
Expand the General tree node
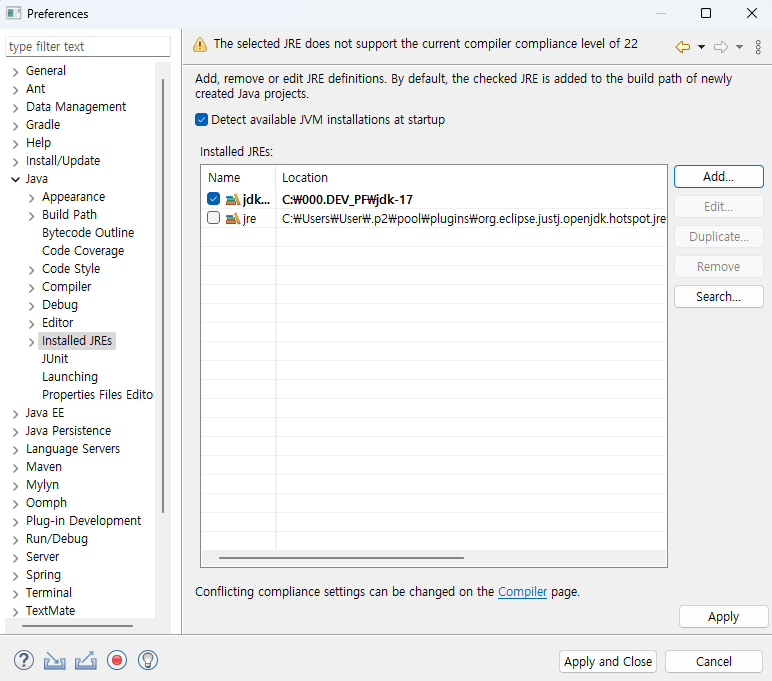pos(16,72)
